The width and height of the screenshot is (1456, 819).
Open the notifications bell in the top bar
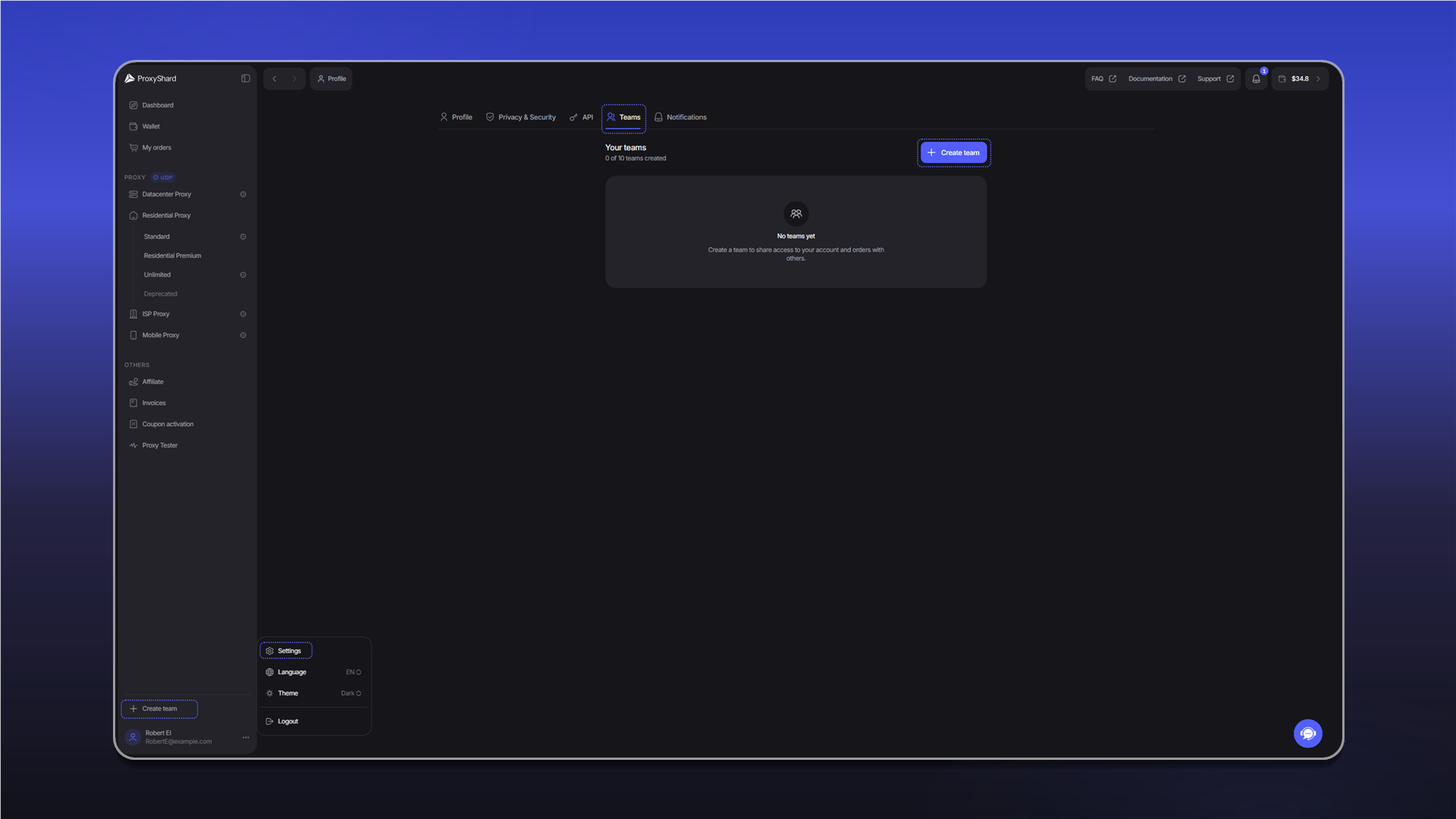(x=1256, y=79)
